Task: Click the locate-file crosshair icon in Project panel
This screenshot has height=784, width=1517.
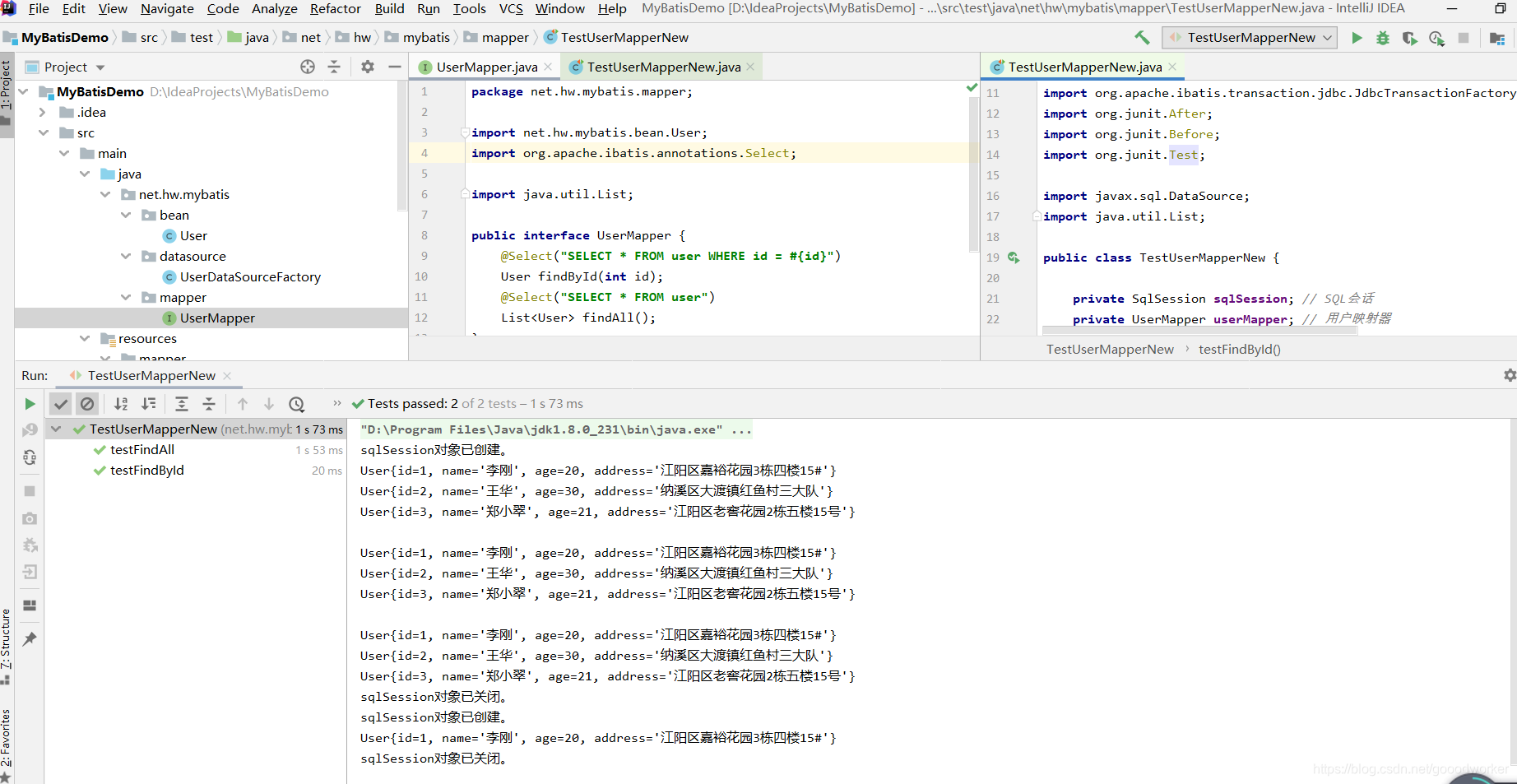Action: coord(308,67)
